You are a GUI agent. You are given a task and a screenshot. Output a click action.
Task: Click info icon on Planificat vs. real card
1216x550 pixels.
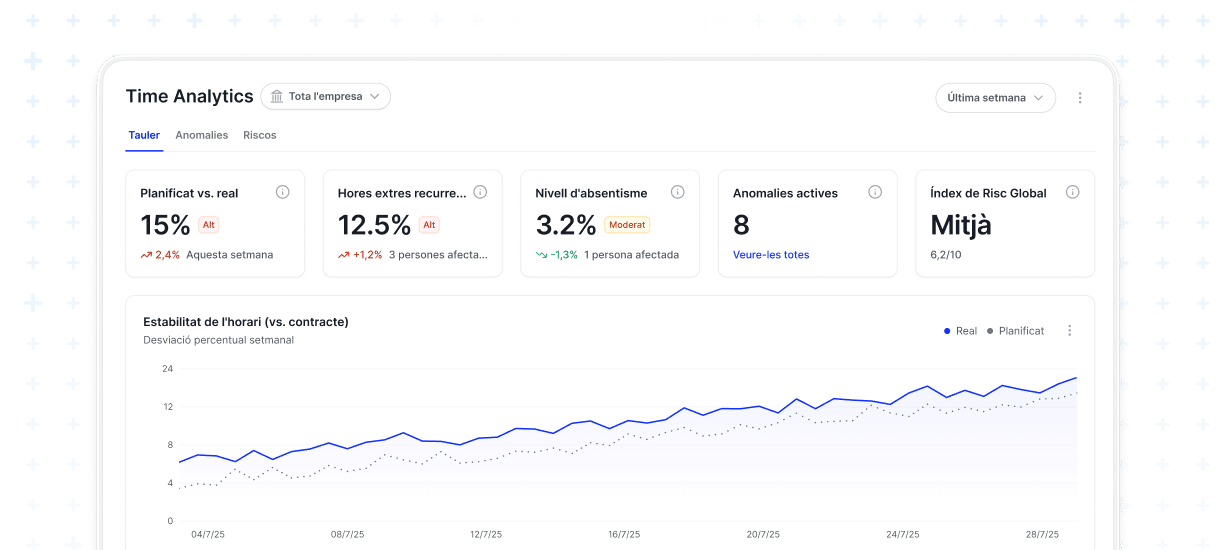tap(282, 192)
